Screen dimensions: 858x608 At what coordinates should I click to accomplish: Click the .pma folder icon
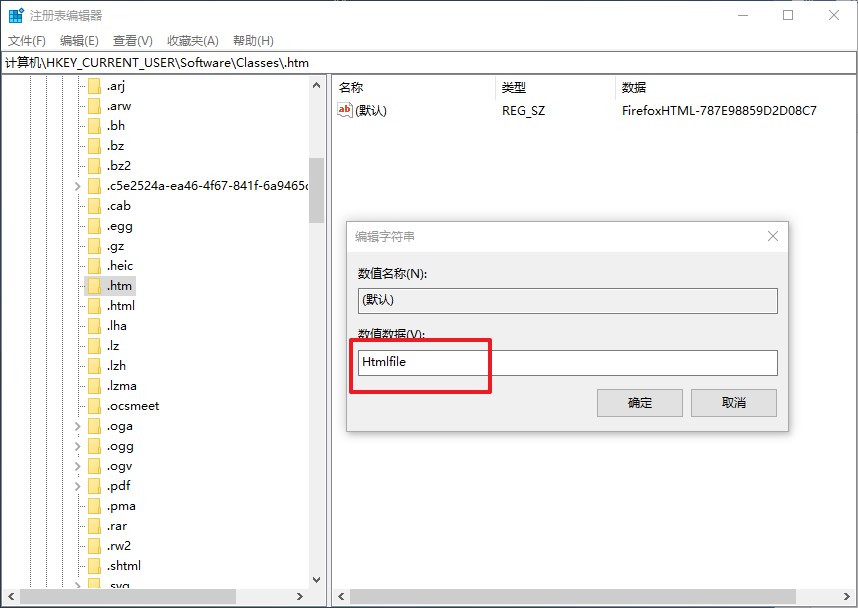(x=95, y=506)
